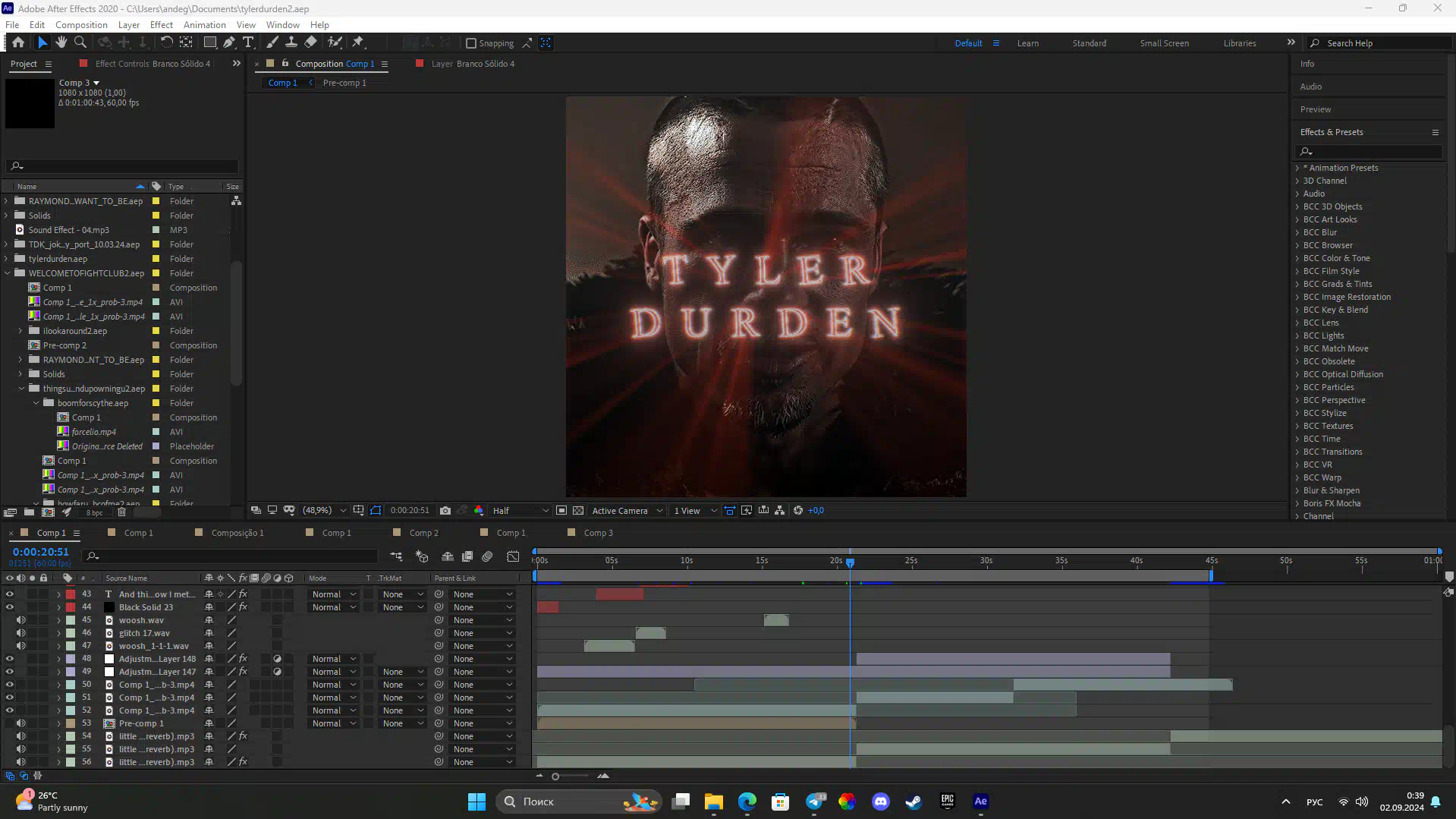This screenshot has width=1456, height=819.
Task: Switch to the Libraries workspace
Action: click(1240, 43)
